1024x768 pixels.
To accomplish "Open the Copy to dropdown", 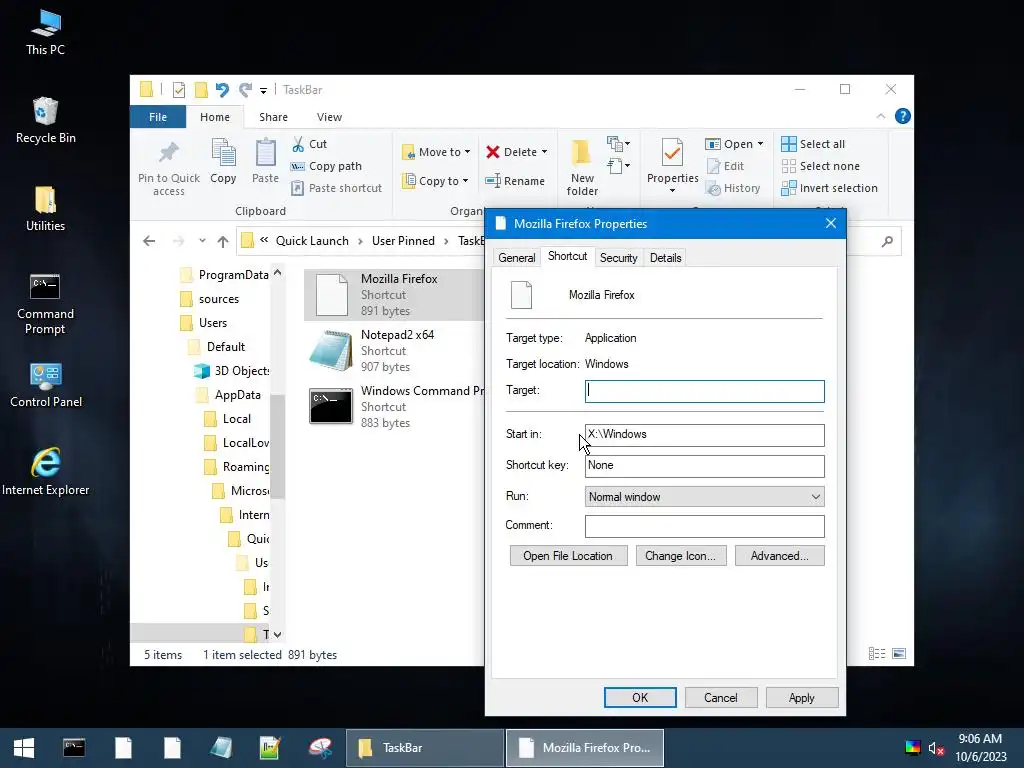I will pos(435,181).
